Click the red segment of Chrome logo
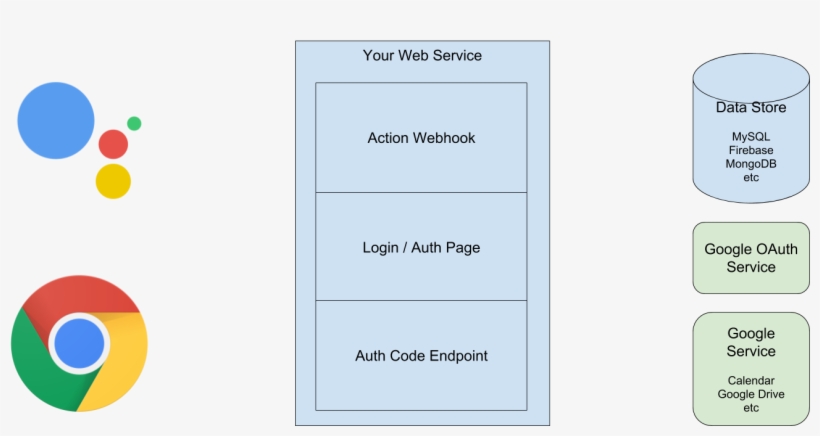Image resolution: width=820 pixels, height=436 pixels. tap(79, 294)
